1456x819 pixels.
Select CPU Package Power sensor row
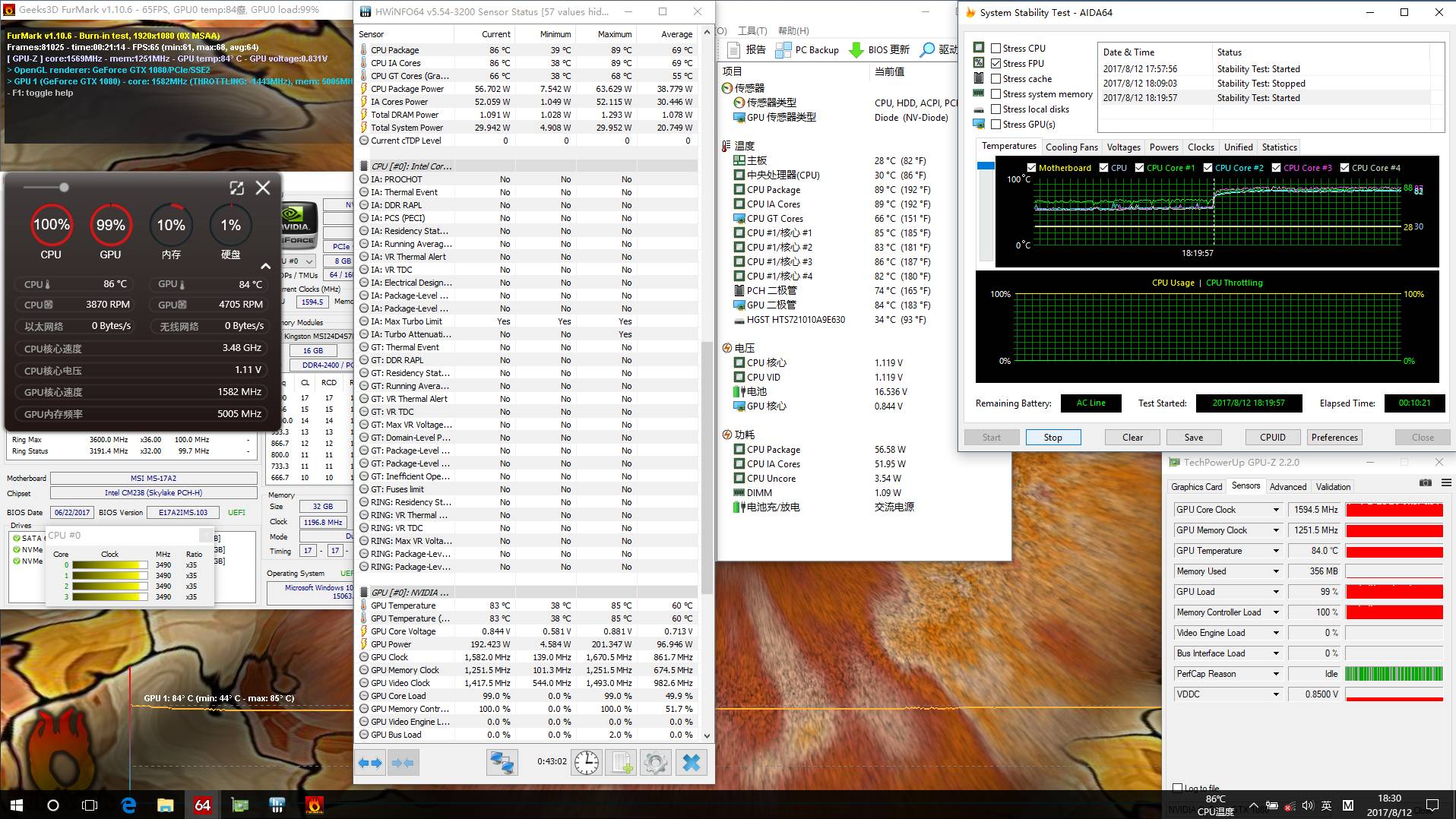(x=527, y=89)
